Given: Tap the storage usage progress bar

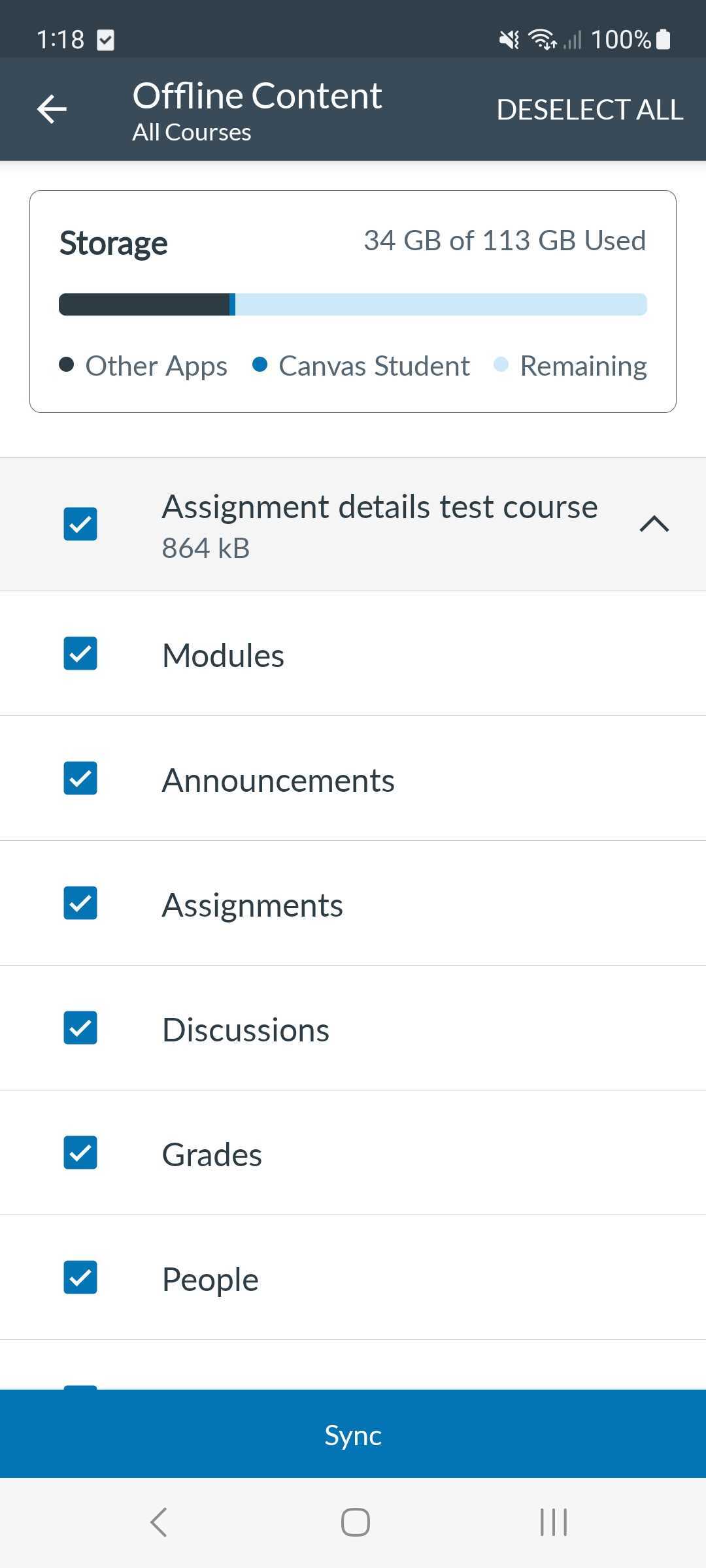Looking at the screenshot, I should click(x=353, y=304).
